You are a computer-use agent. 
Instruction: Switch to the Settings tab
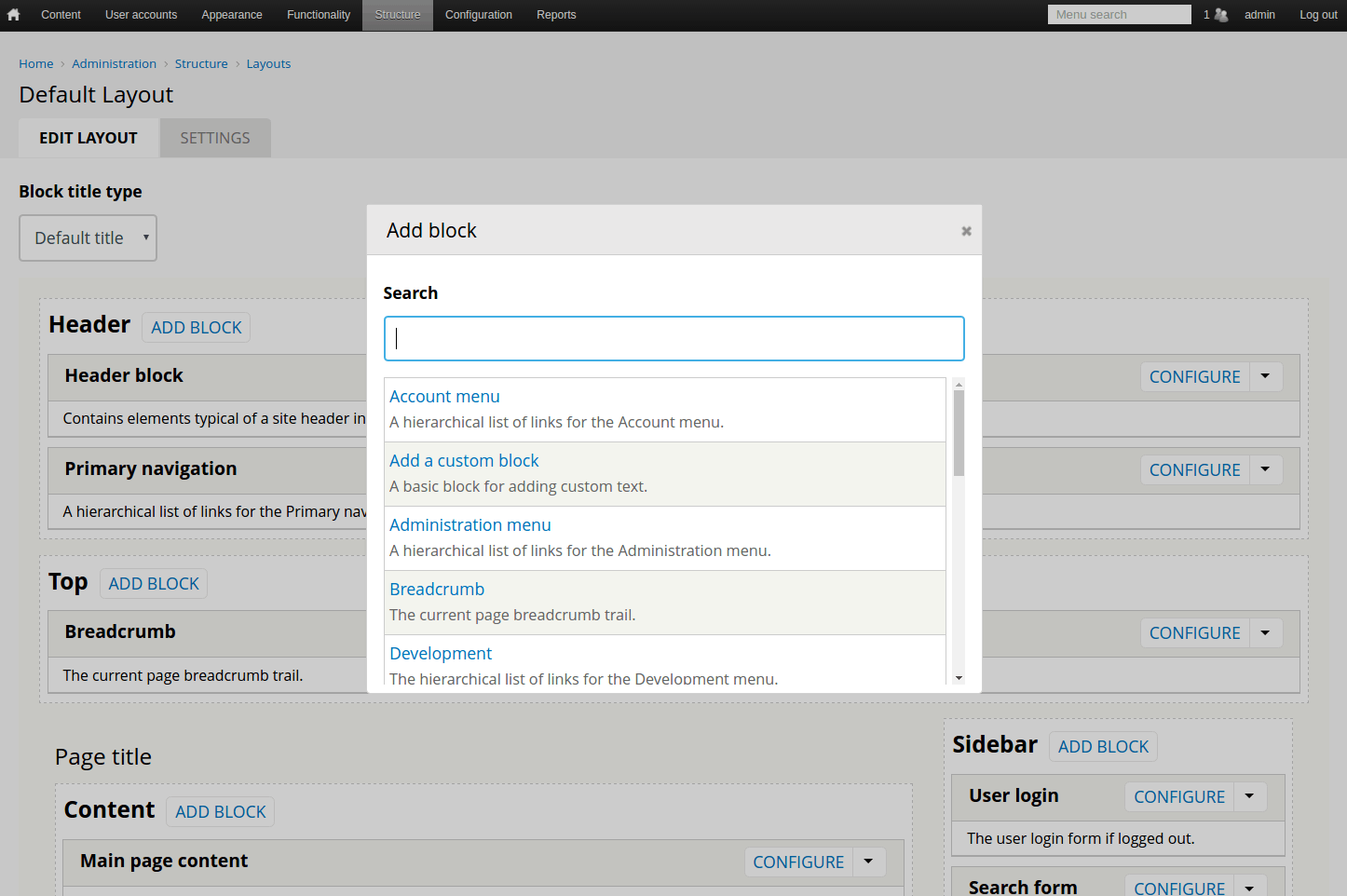[215, 138]
